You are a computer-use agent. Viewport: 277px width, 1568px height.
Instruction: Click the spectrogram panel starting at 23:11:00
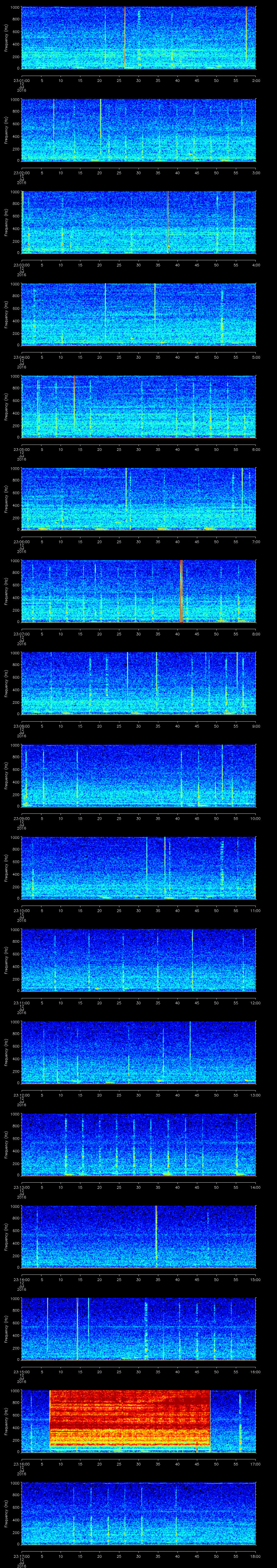tap(139, 959)
